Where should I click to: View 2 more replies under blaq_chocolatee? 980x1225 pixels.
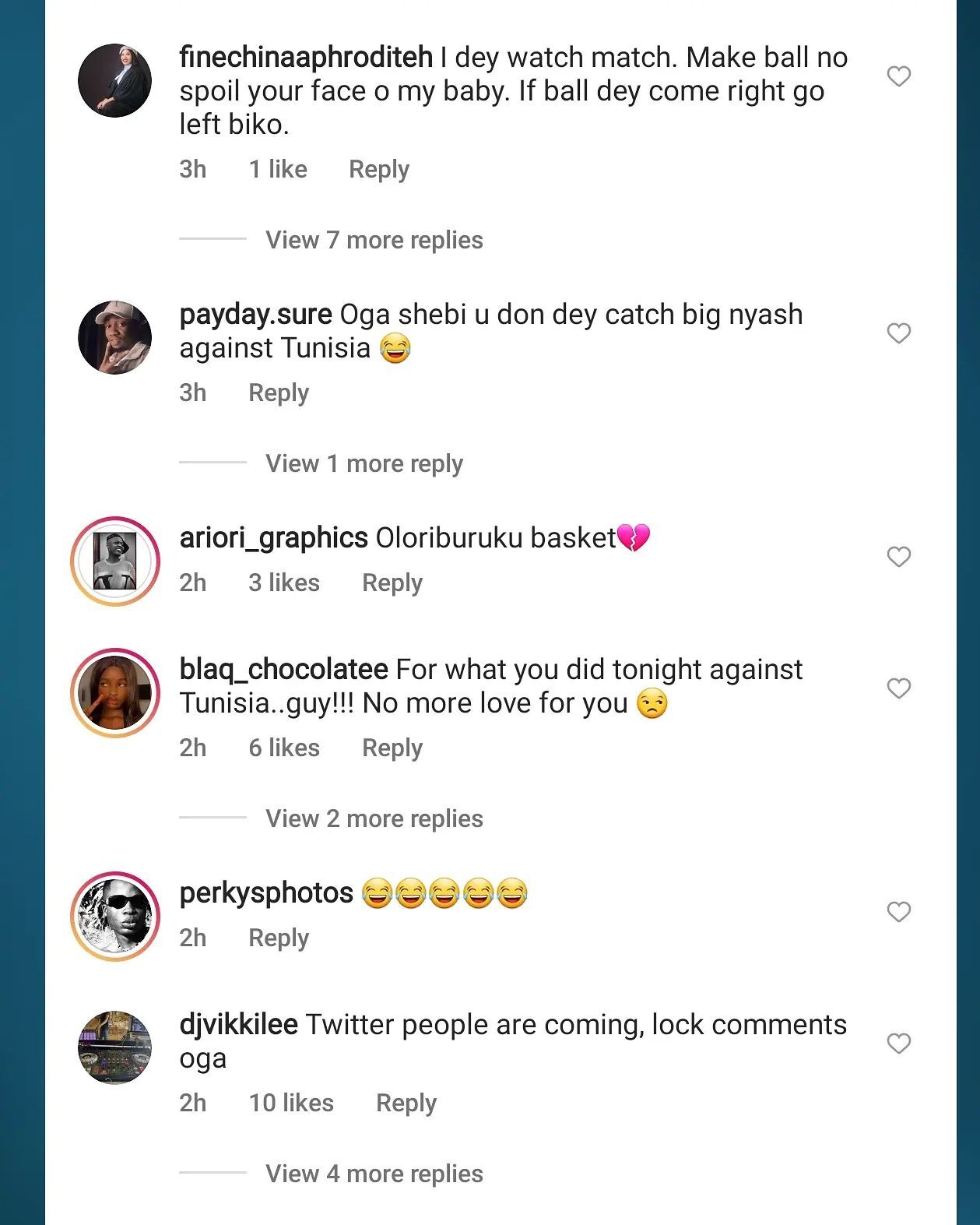click(x=374, y=818)
